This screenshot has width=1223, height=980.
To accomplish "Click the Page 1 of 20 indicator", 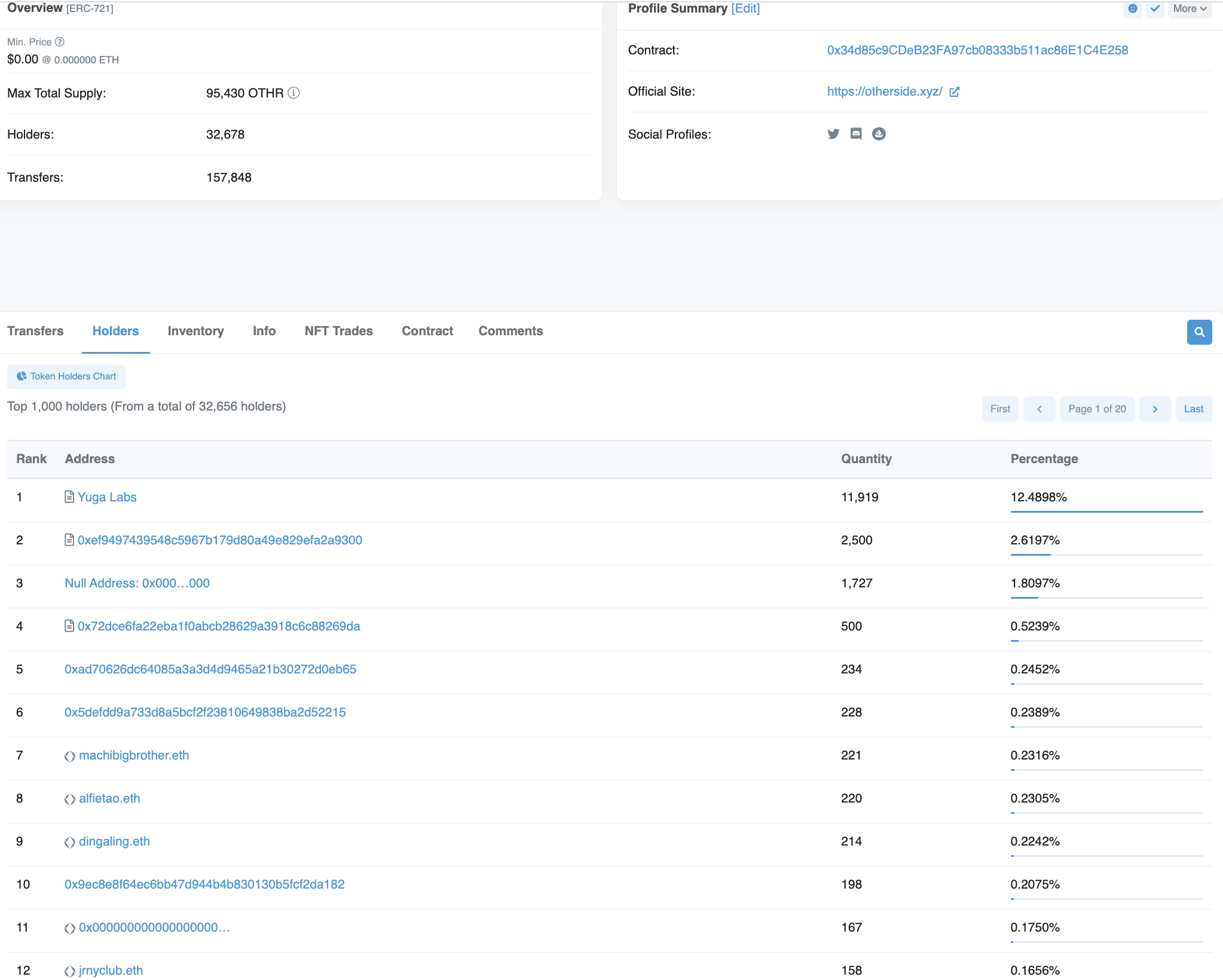I will (1097, 409).
